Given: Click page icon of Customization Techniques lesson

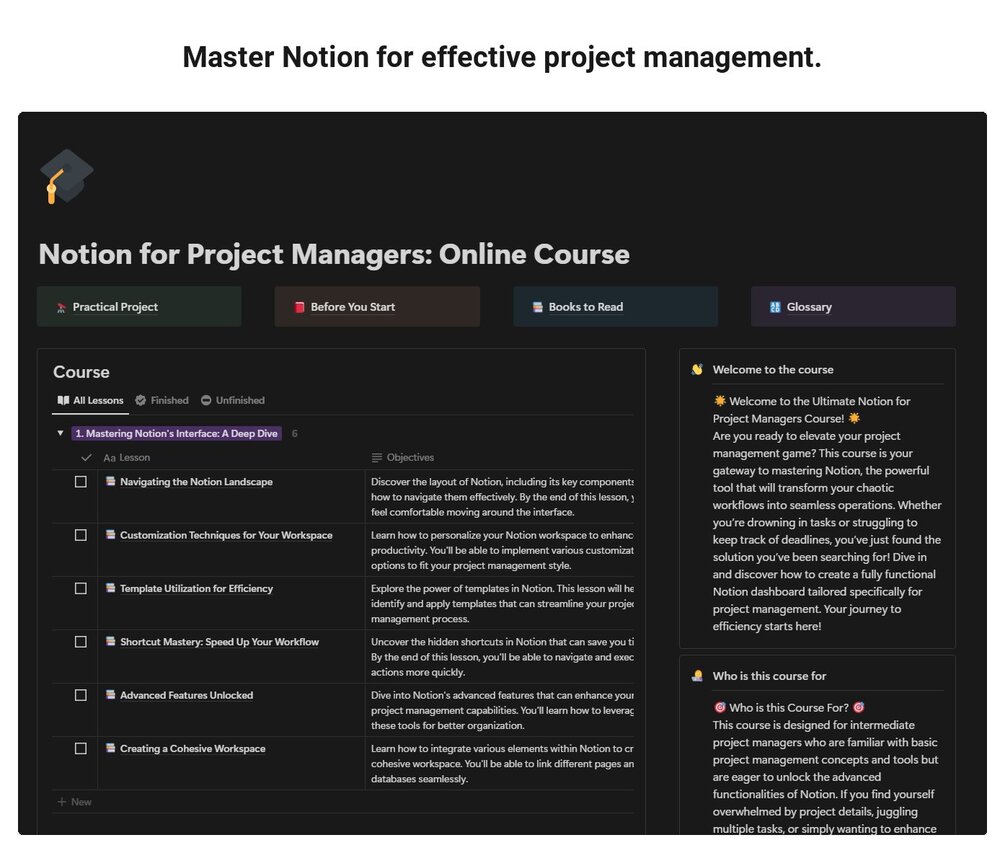Looking at the screenshot, I should (x=111, y=534).
